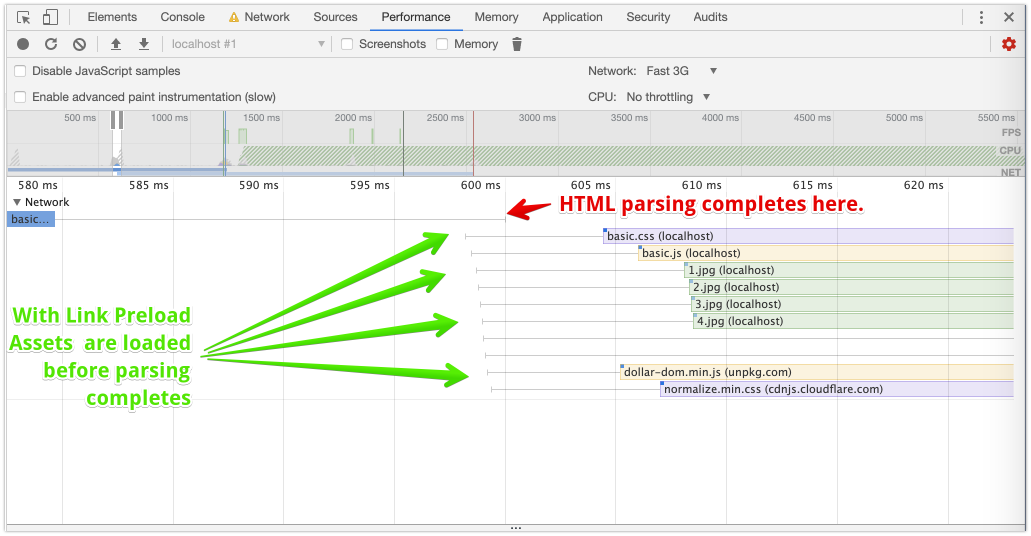This screenshot has width=1031, height=536.
Task: Click the Load profile upload arrow
Action: click(116, 44)
